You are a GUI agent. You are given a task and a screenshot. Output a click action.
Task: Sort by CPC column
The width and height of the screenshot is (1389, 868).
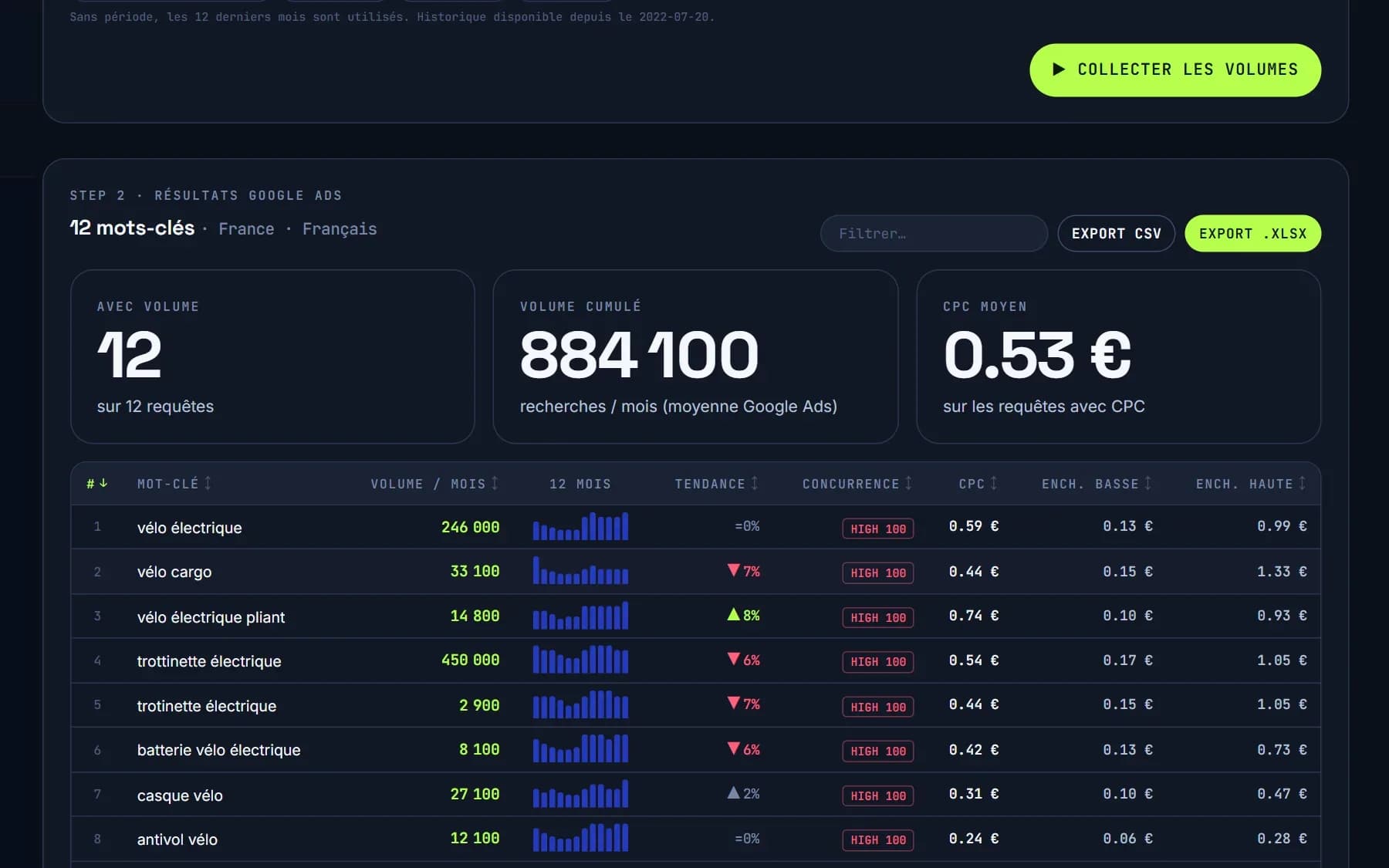pyautogui.click(x=978, y=483)
